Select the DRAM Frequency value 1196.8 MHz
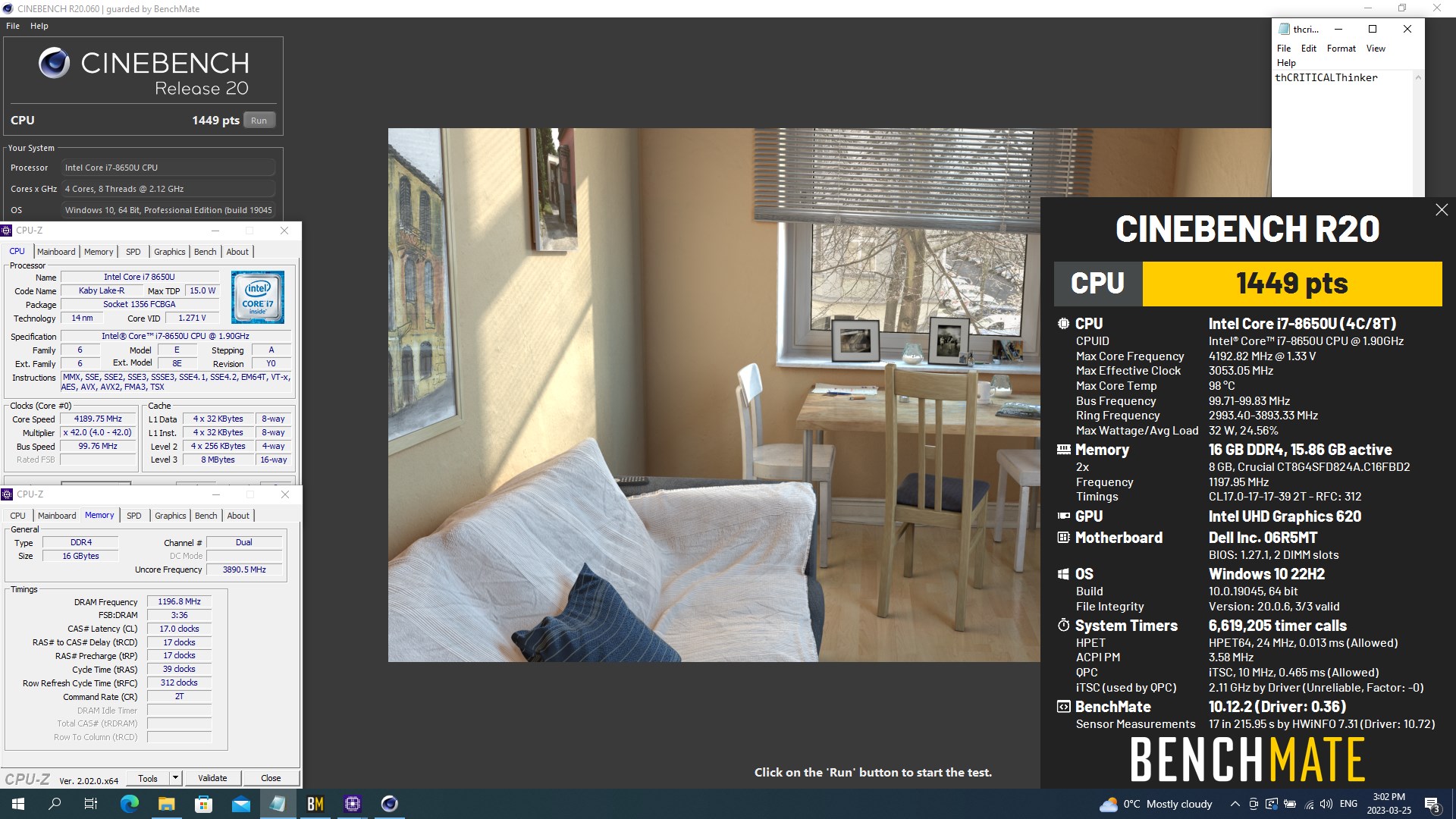1456x819 pixels. [x=179, y=601]
